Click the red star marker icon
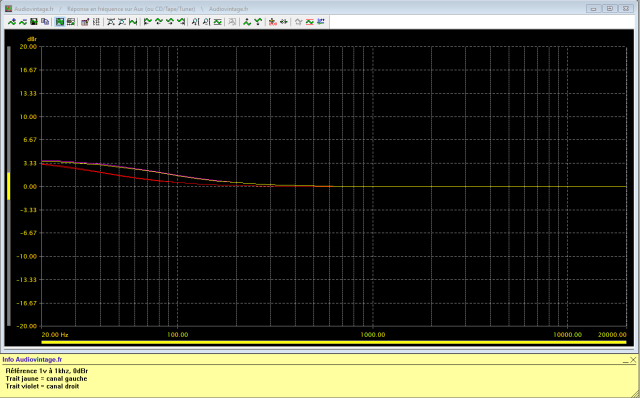Viewport: 640px width, 398px height. [273, 22]
